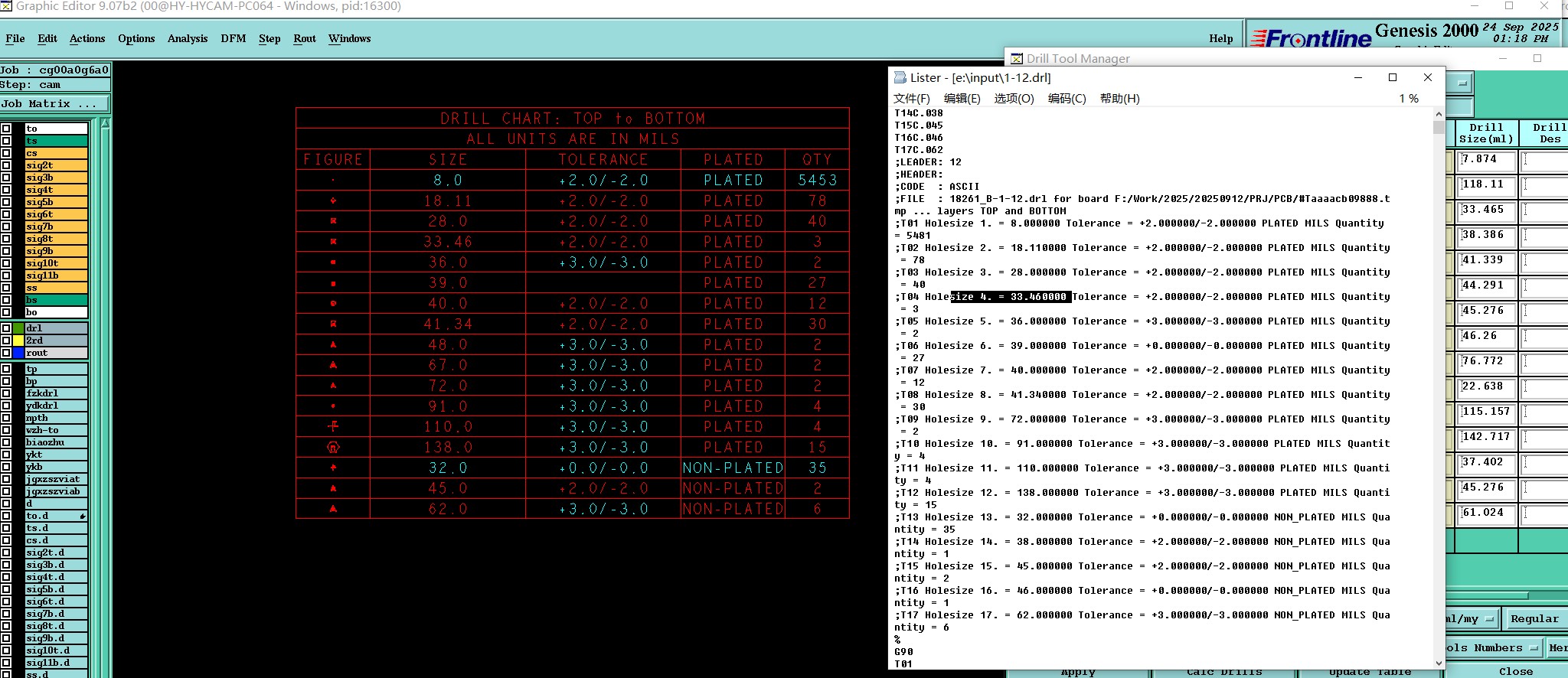Click the '5453' quantity cell in drill chart

pyautogui.click(x=818, y=181)
